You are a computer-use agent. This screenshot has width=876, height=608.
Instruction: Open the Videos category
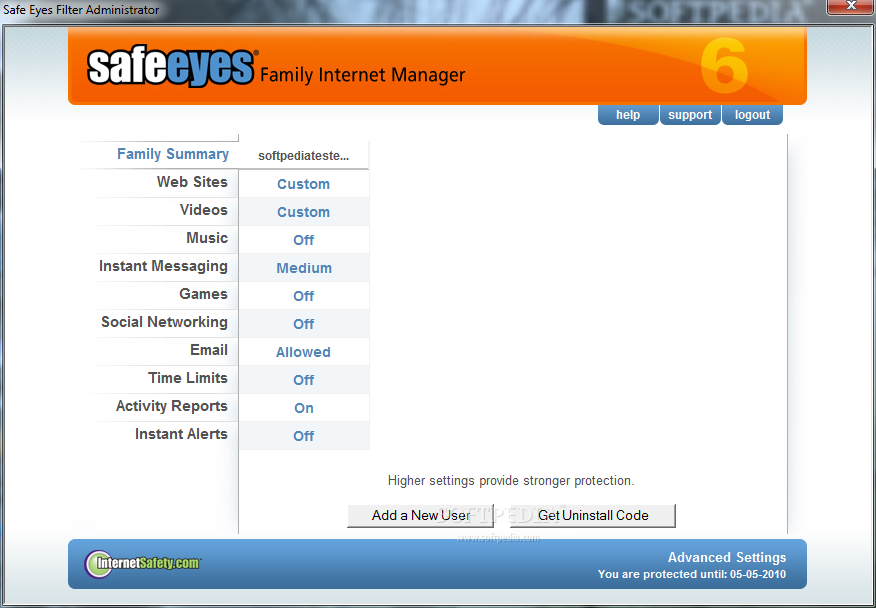point(203,210)
